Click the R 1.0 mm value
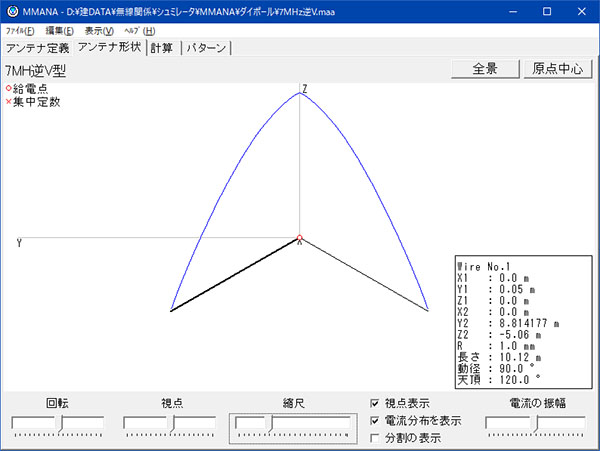 click(x=517, y=346)
